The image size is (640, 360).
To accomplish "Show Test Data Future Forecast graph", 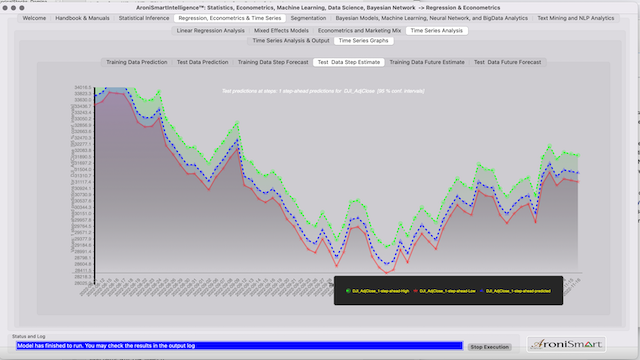I will coord(507,62).
